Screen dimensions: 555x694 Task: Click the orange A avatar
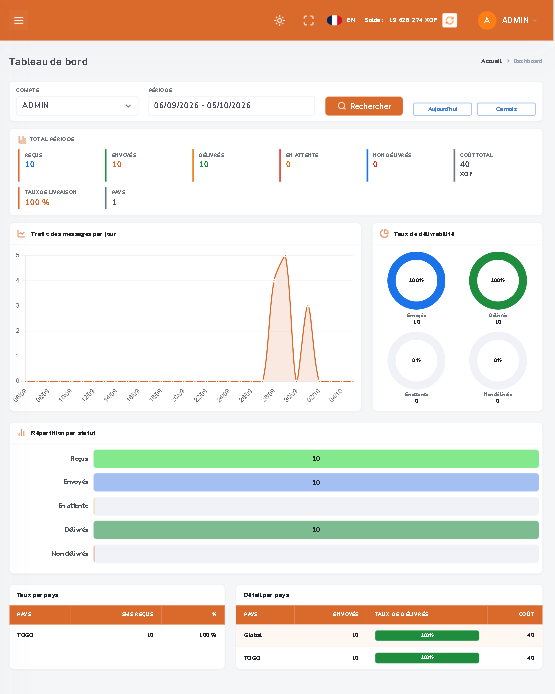487,20
